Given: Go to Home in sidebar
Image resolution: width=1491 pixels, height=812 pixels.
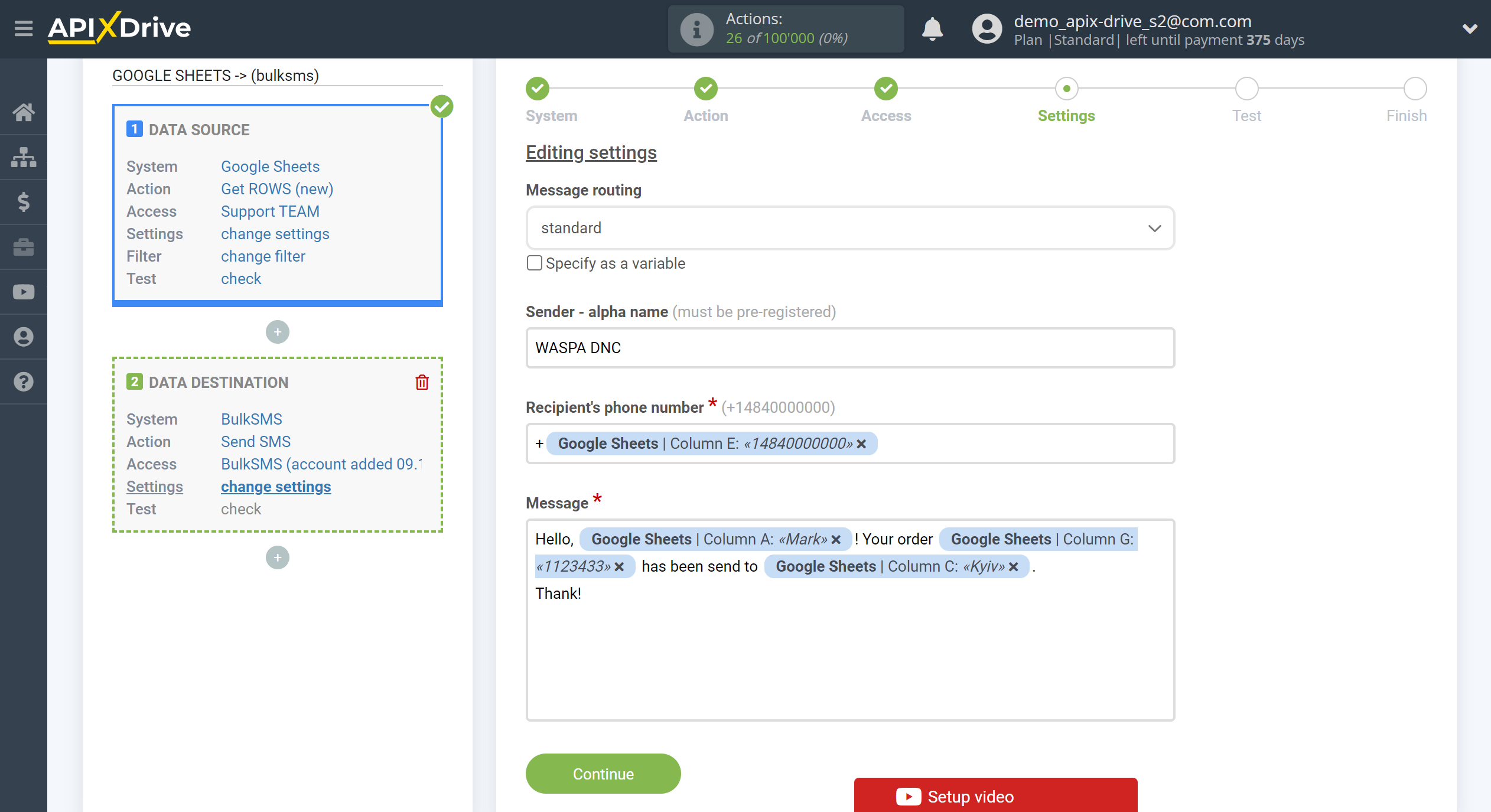Looking at the screenshot, I should pyautogui.click(x=24, y=112).
